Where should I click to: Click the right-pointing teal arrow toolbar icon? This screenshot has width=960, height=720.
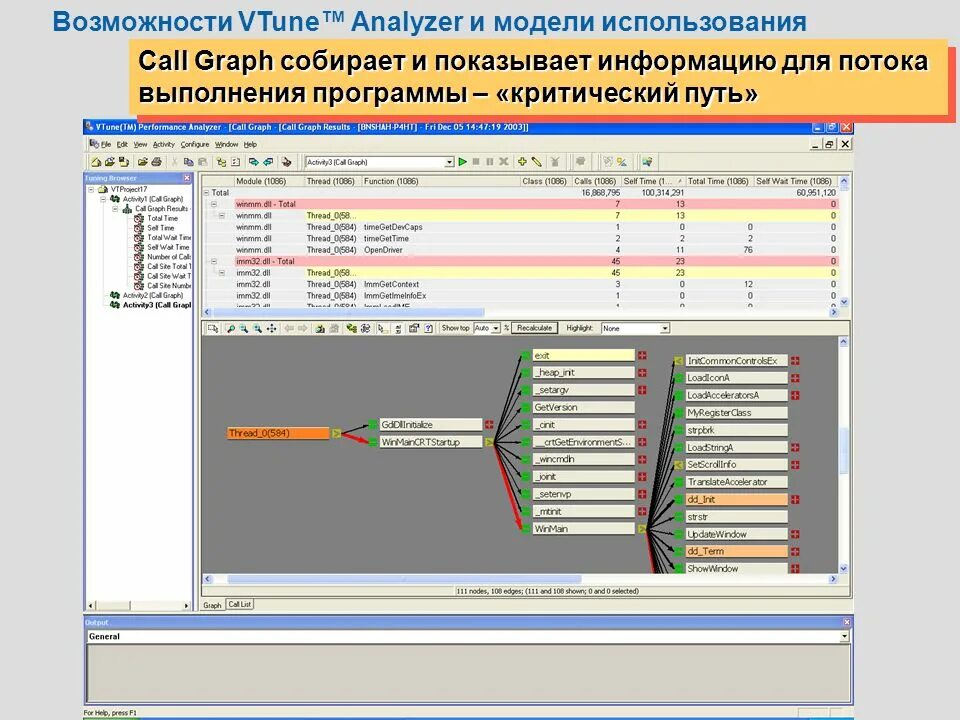pos(253,162)
